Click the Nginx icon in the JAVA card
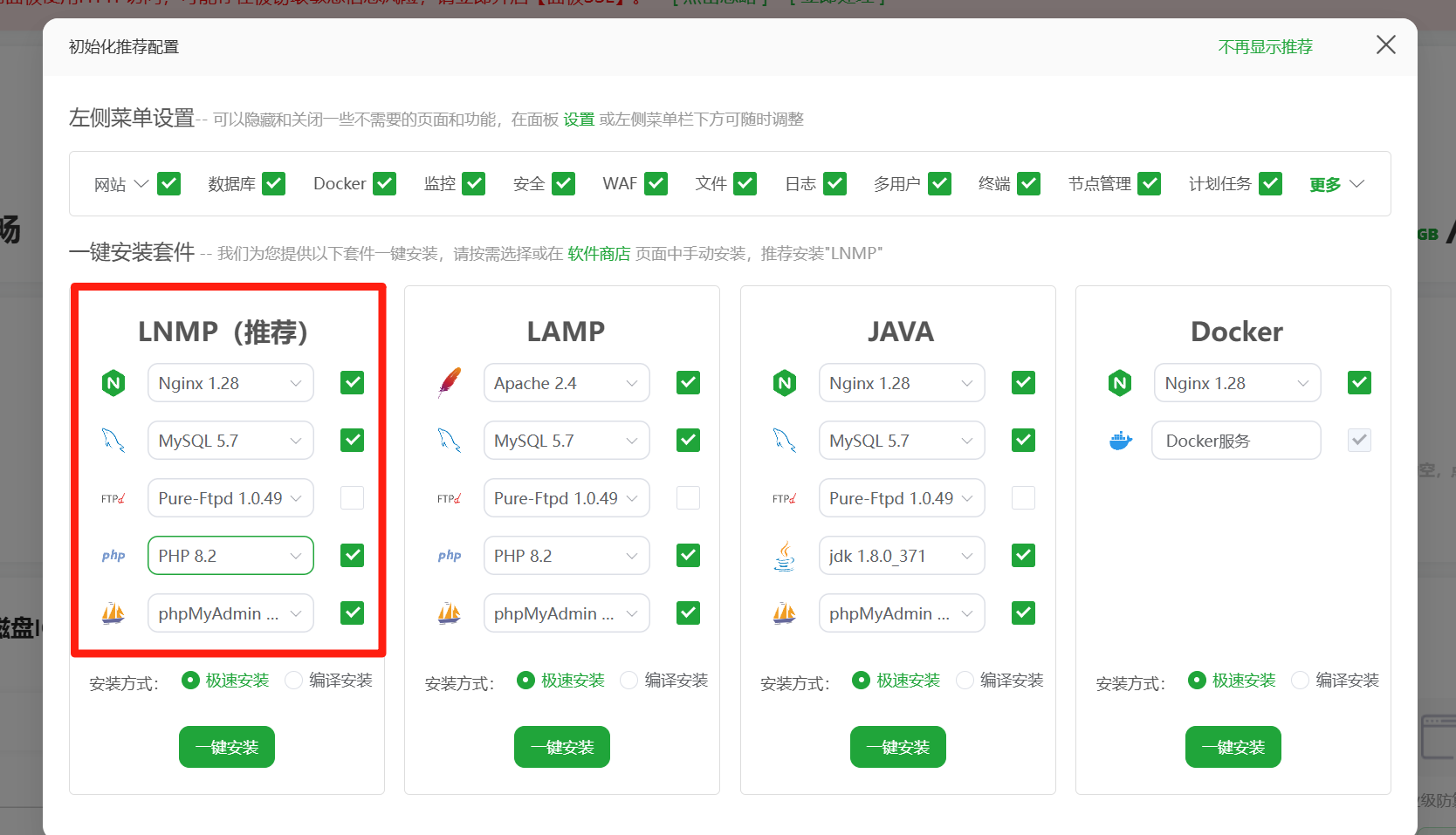The width and height of the screenshot is (1456, 835). click(x=785, y=383)
